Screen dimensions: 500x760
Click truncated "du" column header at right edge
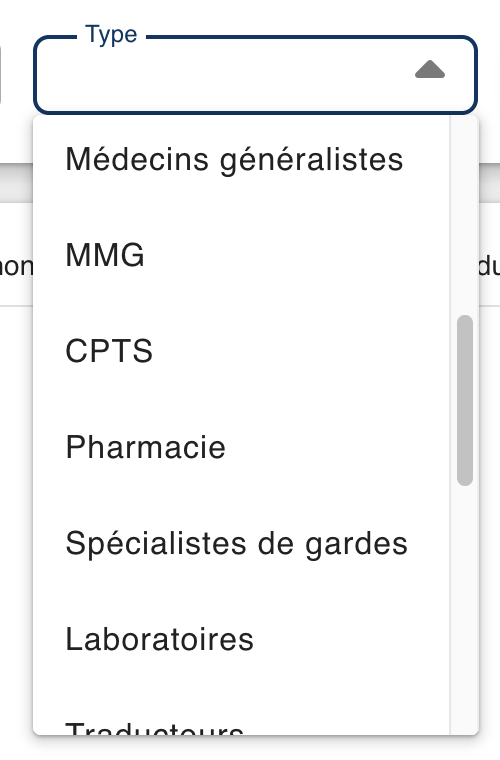pyautogui.click(x=489, y=266)
